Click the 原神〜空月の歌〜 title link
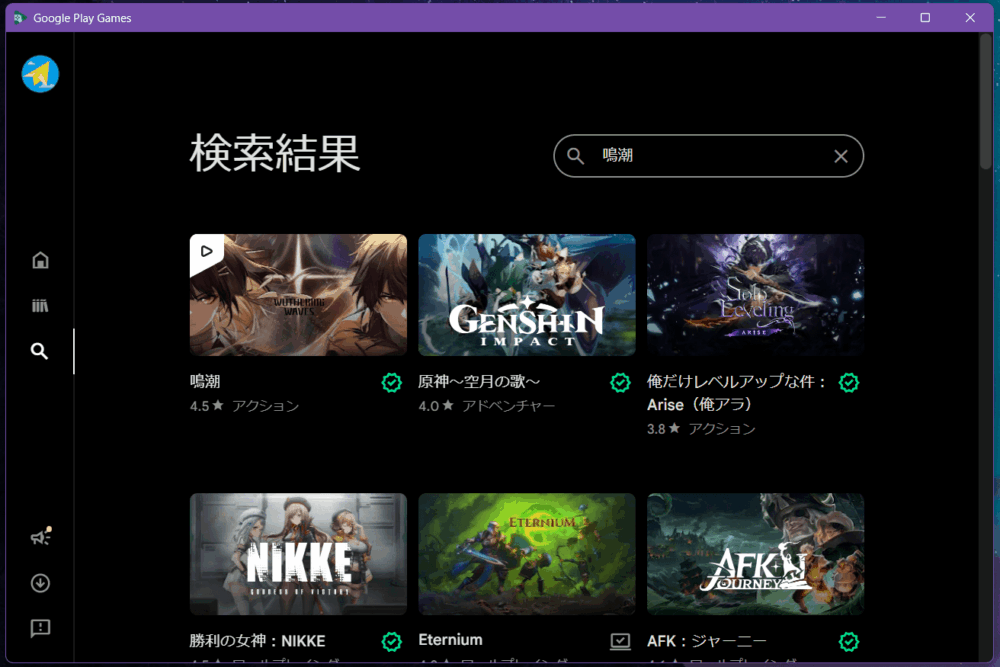Image resolution: width=1000 pixels, height=667 pixels. (479, 382)
